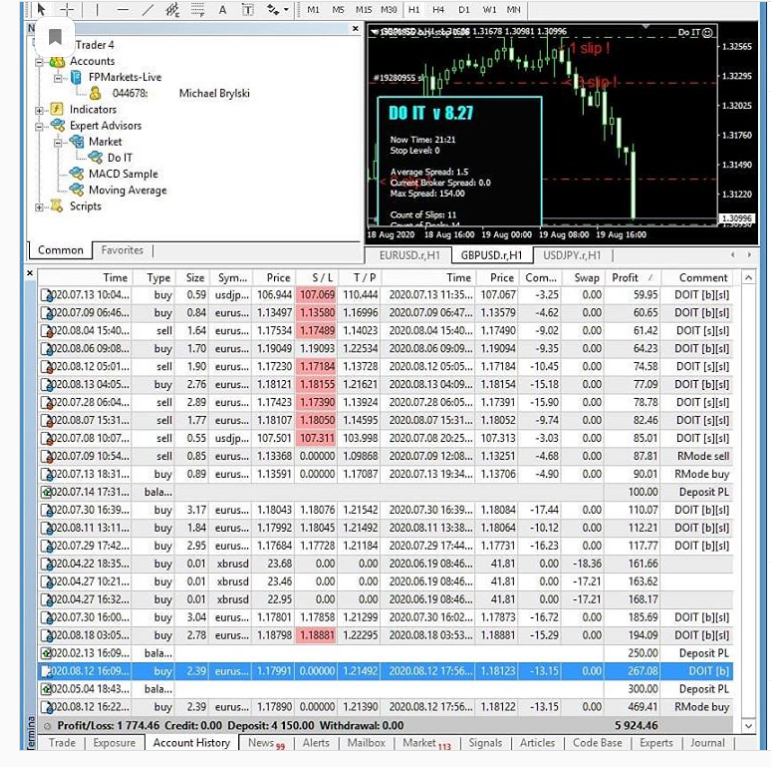Image resolution: width=771 pixels, height=767 pixels.
Task: Select the Horizontal Line drawing tool
Action: tap(123, 9)
